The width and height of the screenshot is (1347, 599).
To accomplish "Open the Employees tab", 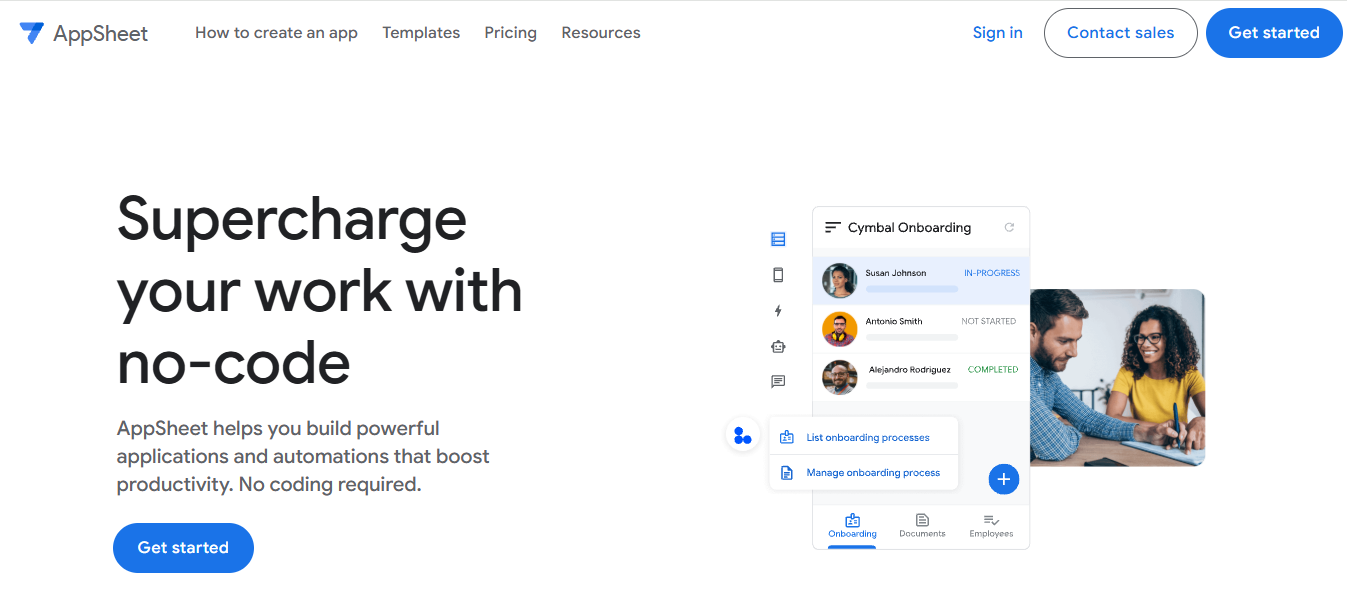I will click(x=990, y=526).
